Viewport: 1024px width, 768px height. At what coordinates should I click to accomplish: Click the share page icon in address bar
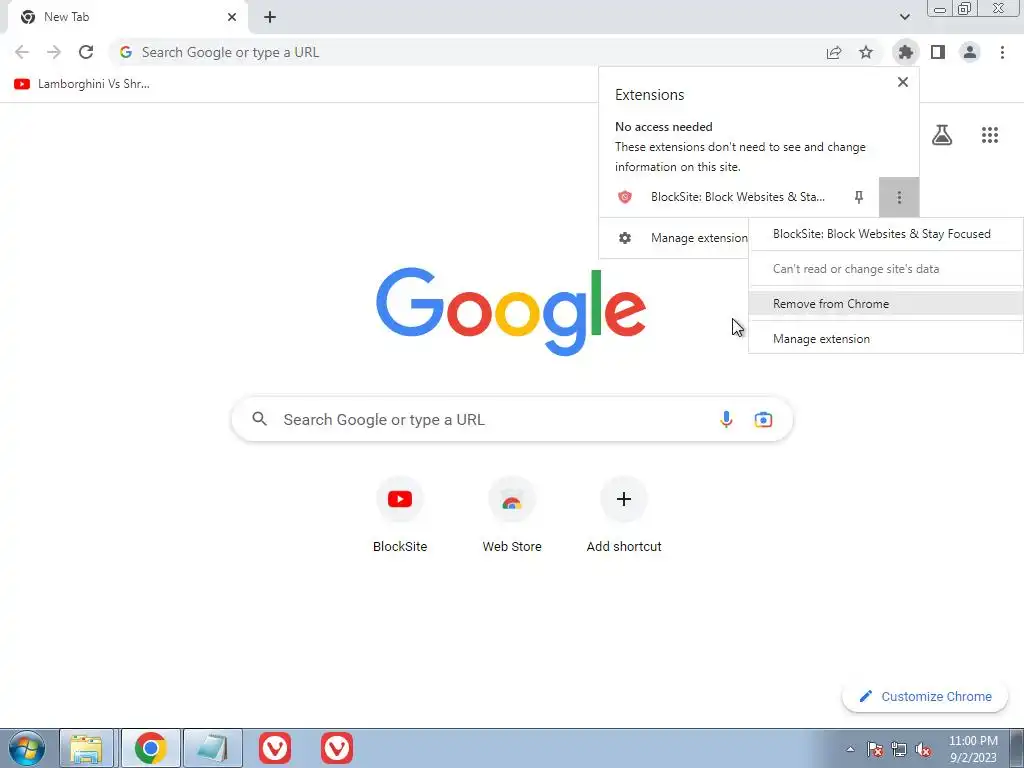834,52
